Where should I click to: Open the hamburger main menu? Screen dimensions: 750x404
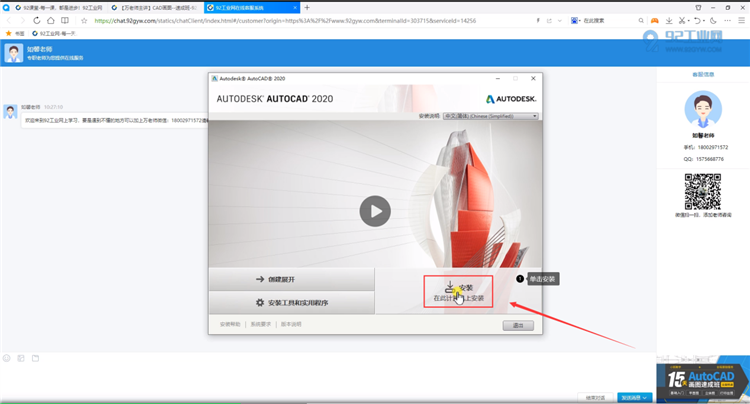coord(742,21)
